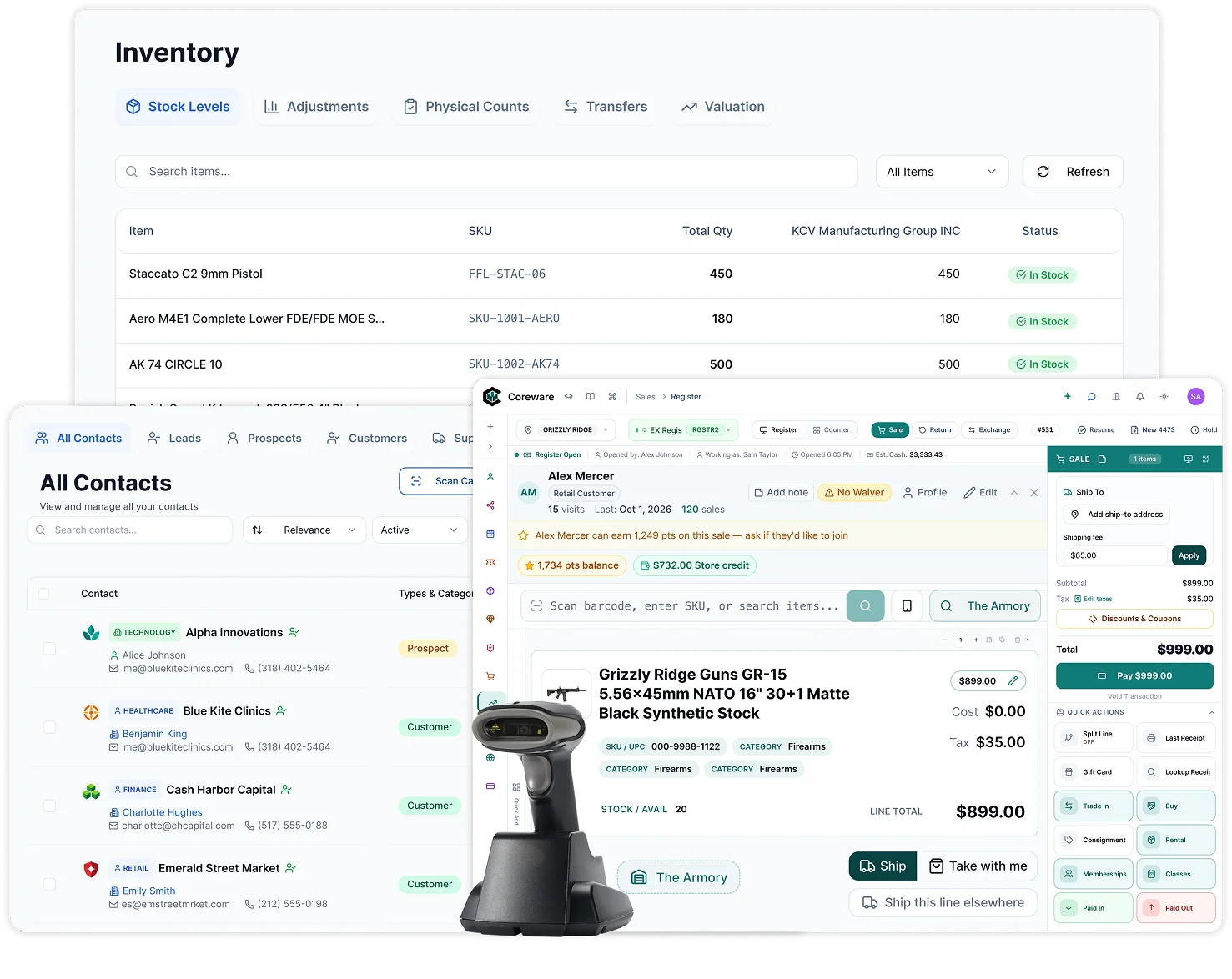
Task: Click the teal search button beside barcode field
Action: tap(865, 606)
